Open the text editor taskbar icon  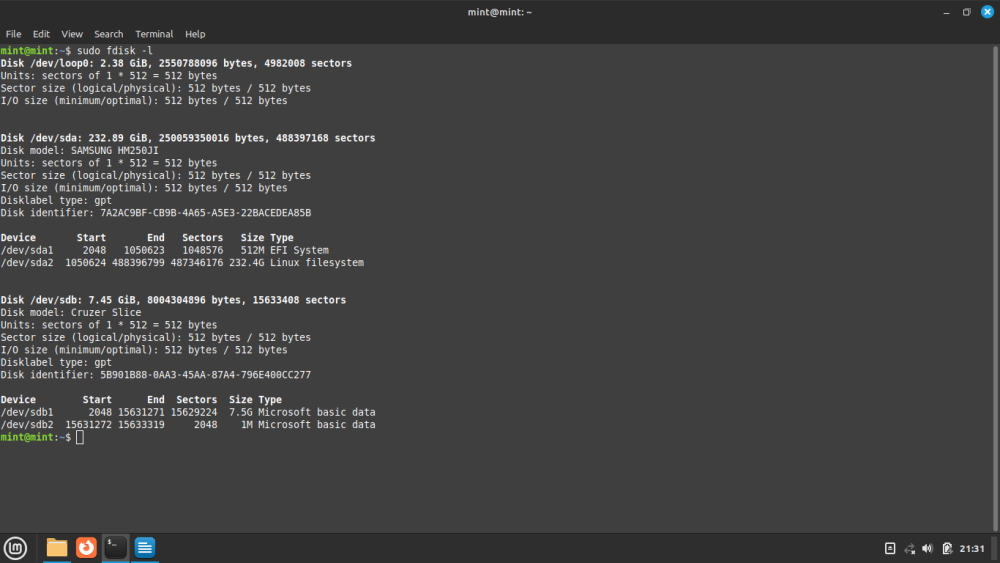click(145, 548)
